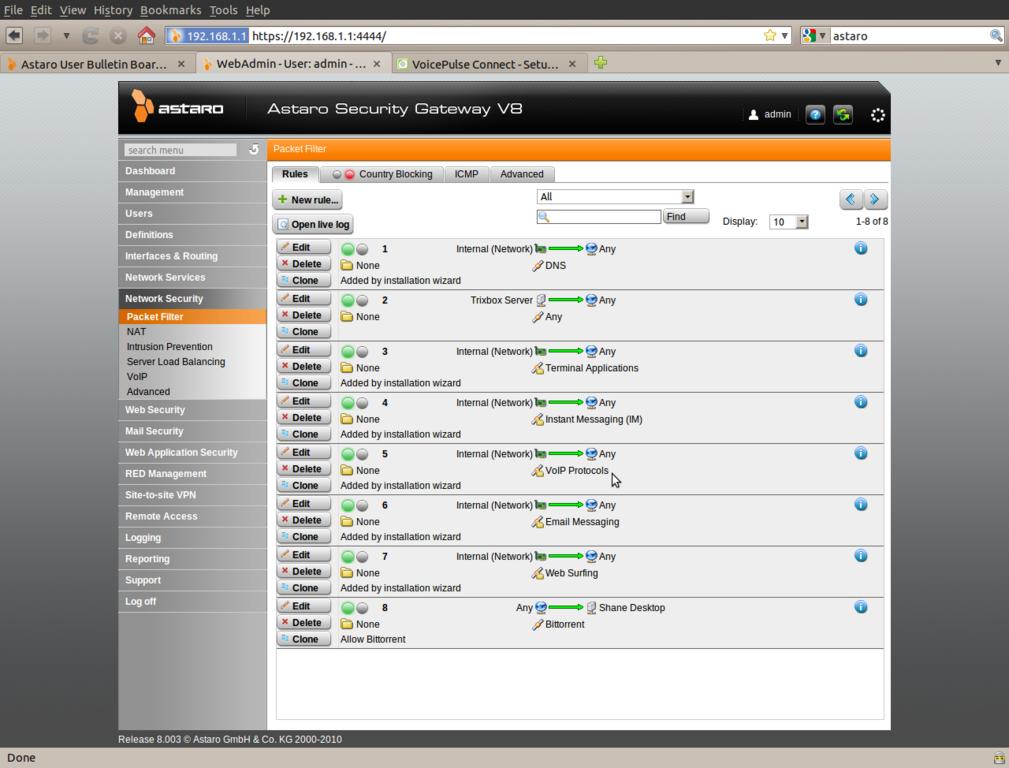Go to next page of rules arrow
Viewport: 1009px width, 768px height.
[875, 200]
